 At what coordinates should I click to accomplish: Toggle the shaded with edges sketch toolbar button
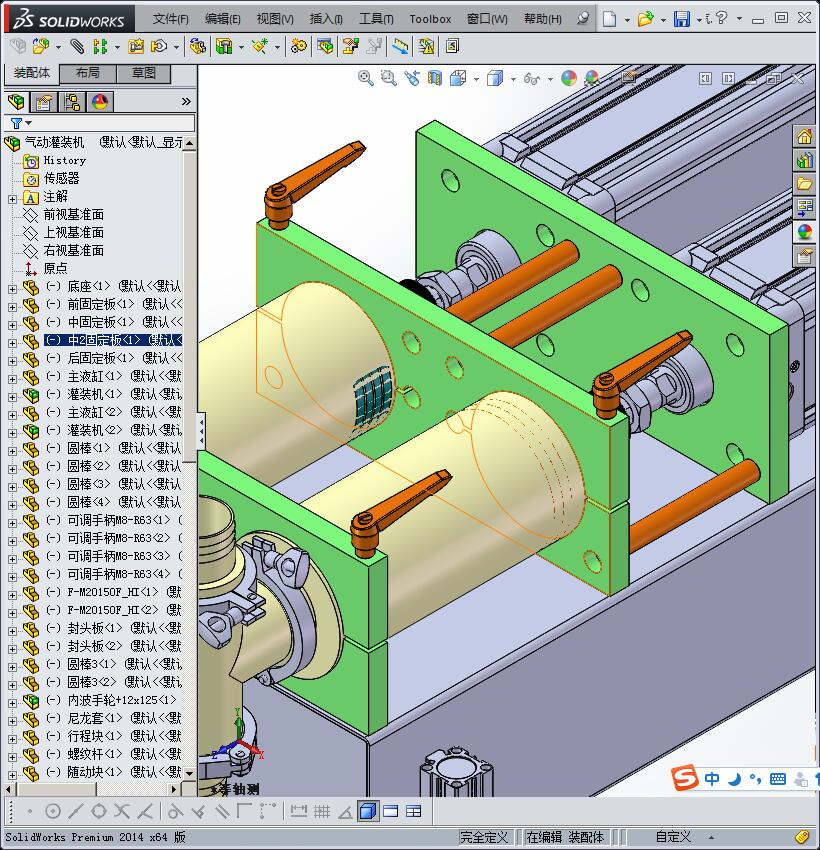367,811
